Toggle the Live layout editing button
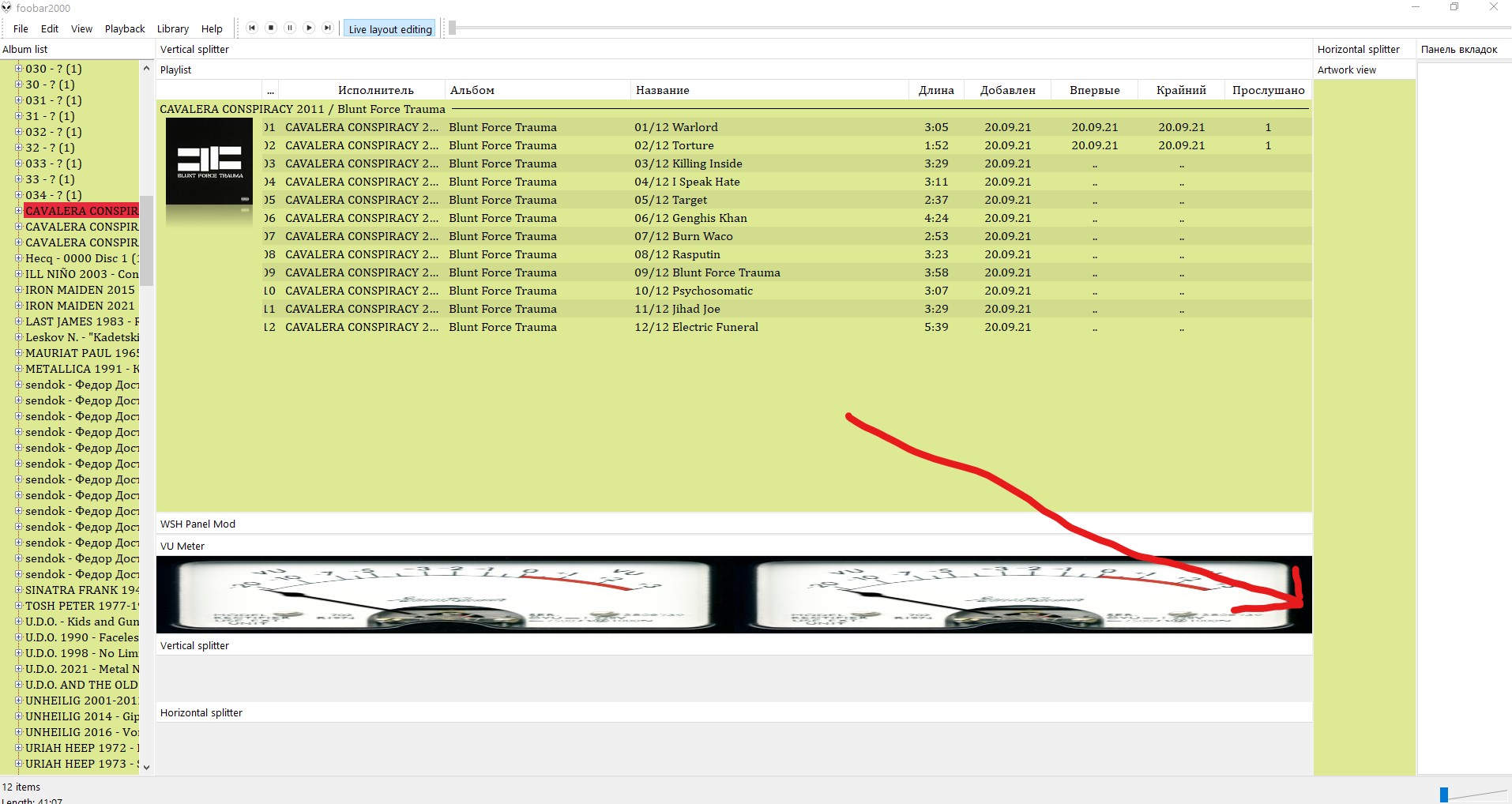 [x=390, y=29]
